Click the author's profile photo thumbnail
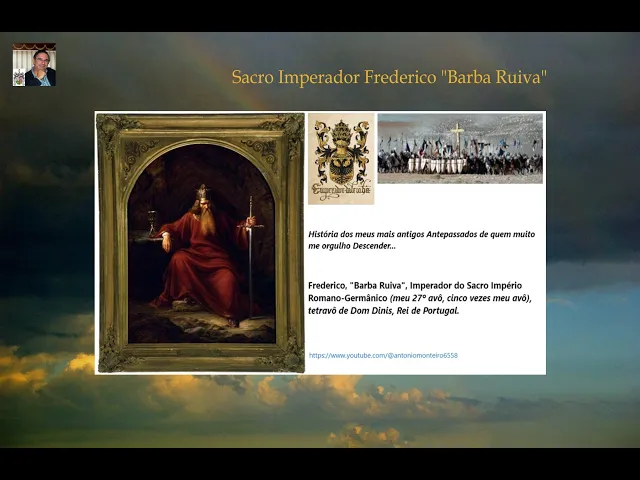640x480 pixels. (x=34, y=64)
